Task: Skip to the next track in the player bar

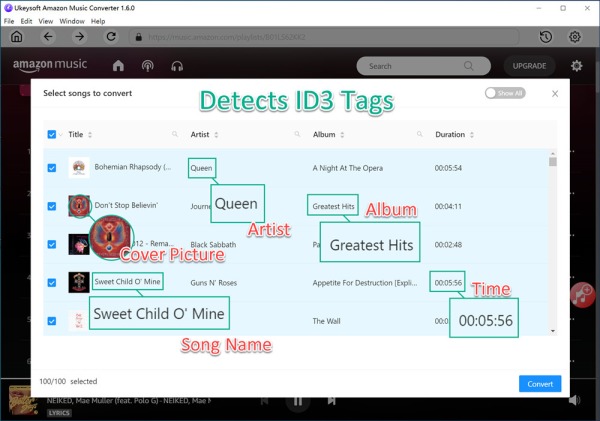Action: coord(331,400)
